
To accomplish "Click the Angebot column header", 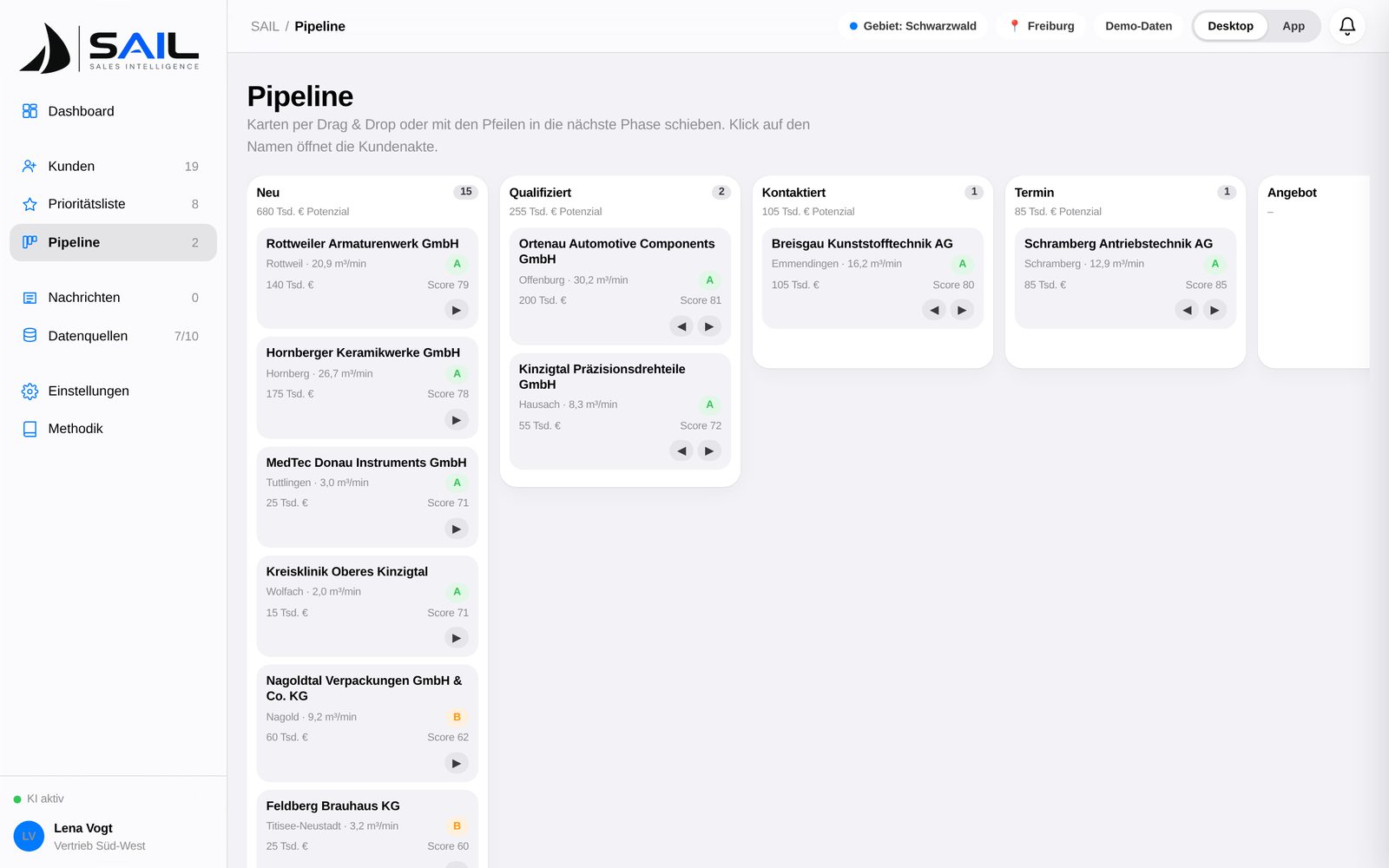I will 1292,193.
